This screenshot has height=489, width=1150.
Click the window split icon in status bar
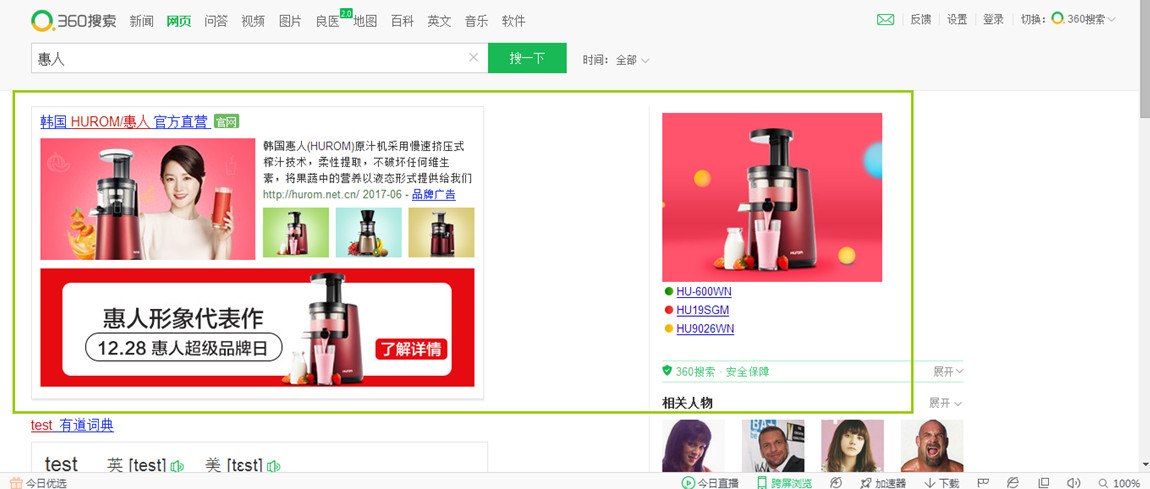(x=1043, y=482)
